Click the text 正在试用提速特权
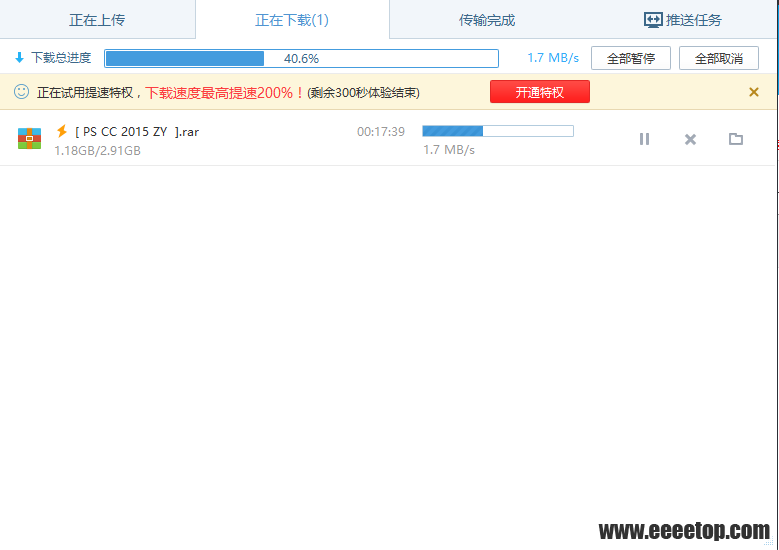This screenshot has width=779, height=550. (85, 92)
